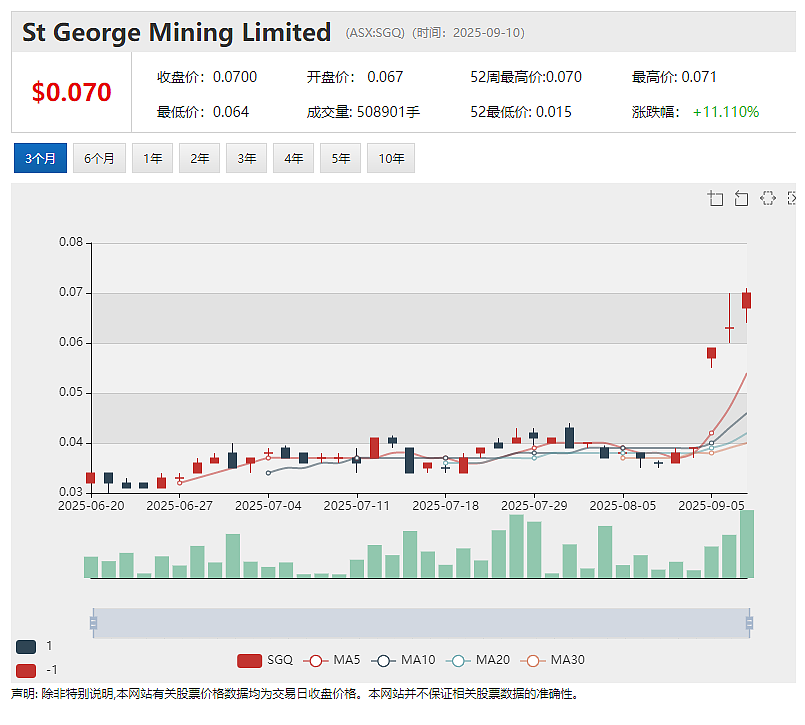
Task: Open the 4年 range view
Action: 293,158
